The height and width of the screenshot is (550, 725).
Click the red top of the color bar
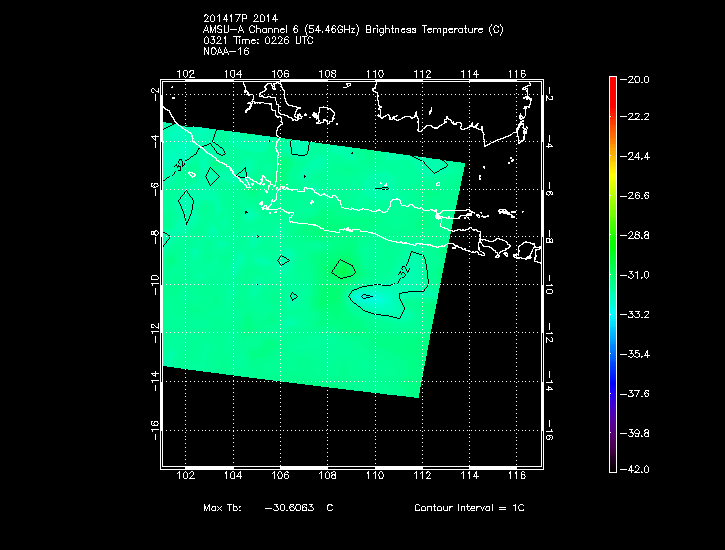612,83
